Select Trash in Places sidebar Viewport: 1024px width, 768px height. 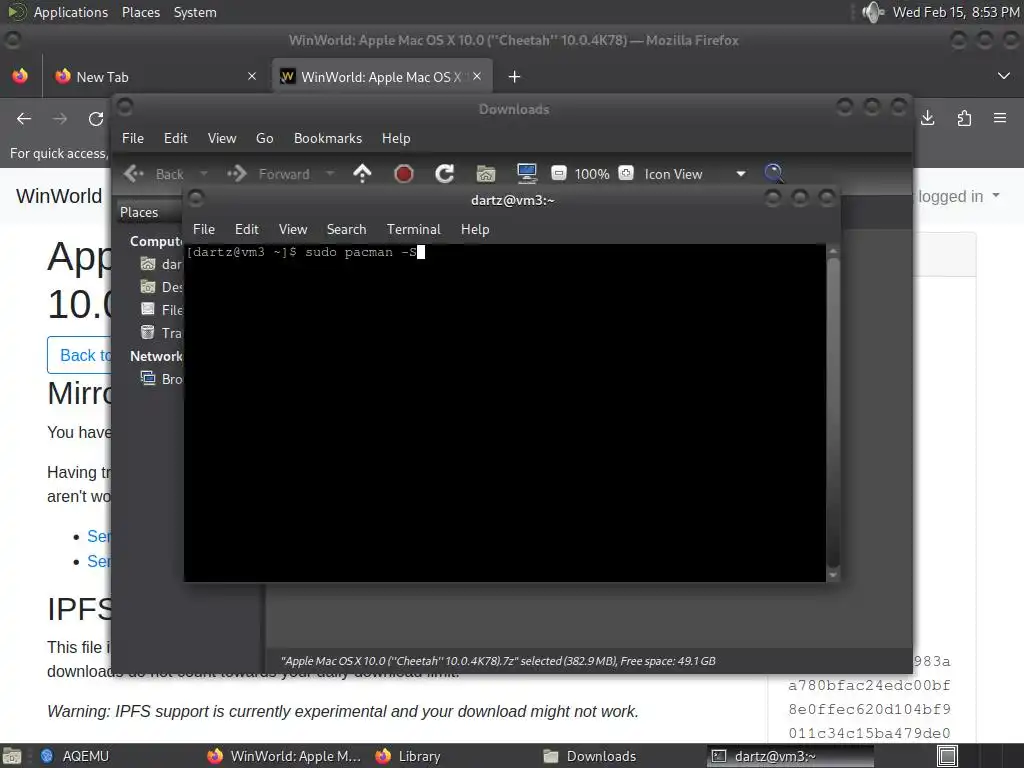pos(161,333)
